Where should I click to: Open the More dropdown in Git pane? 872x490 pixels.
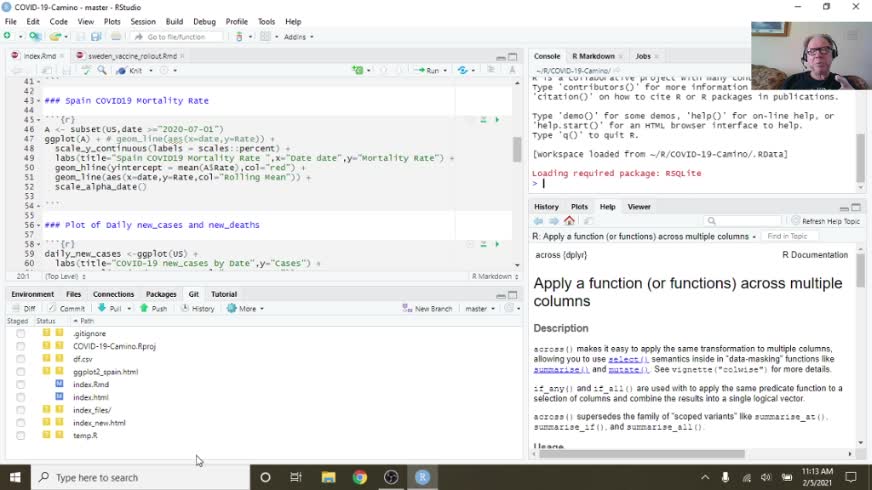click(245, 309)
